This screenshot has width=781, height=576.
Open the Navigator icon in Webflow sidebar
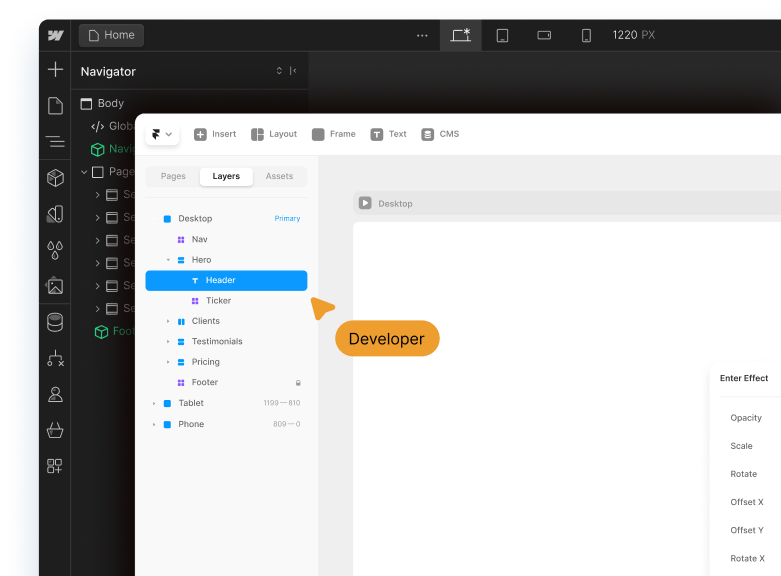tap(55, 142)
